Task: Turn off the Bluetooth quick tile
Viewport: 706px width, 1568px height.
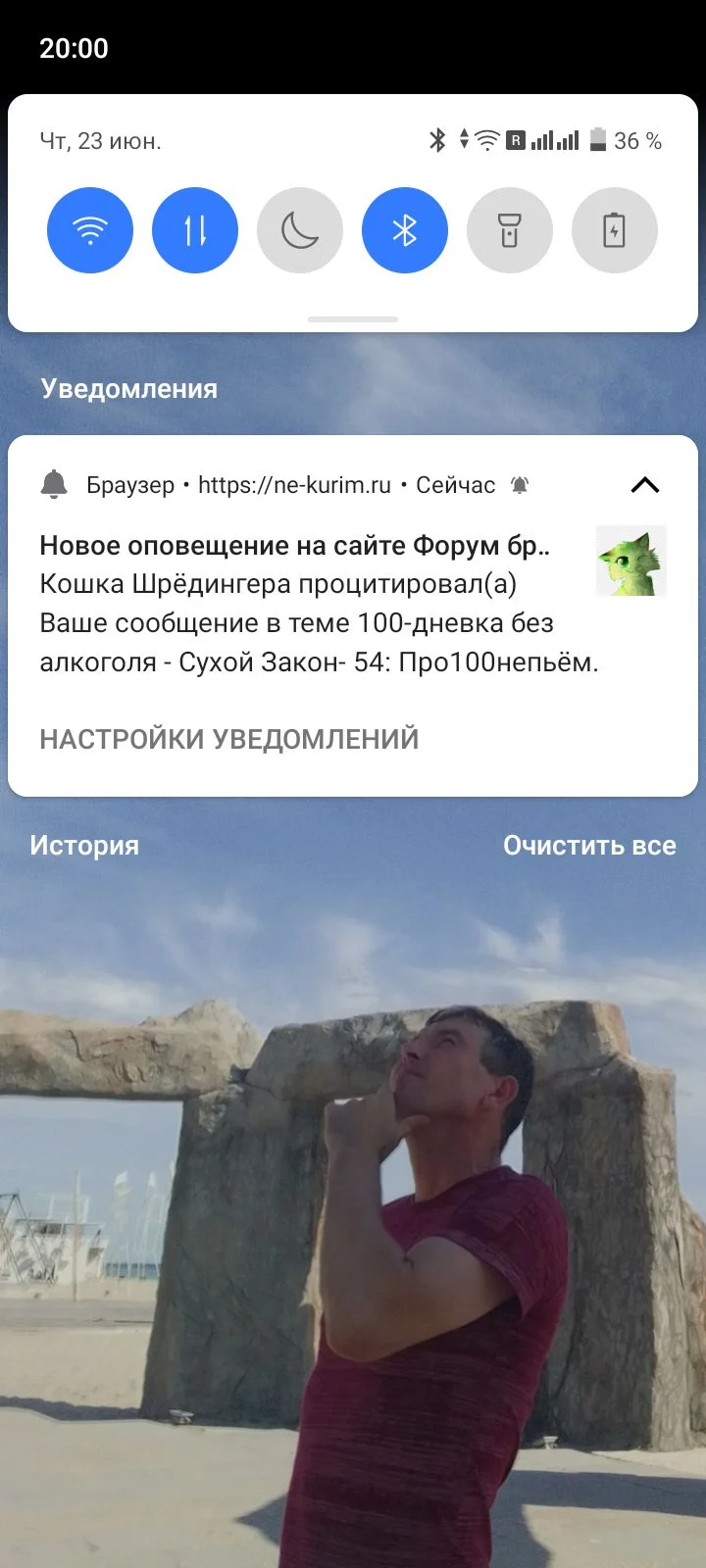Action: coord(405,230)
